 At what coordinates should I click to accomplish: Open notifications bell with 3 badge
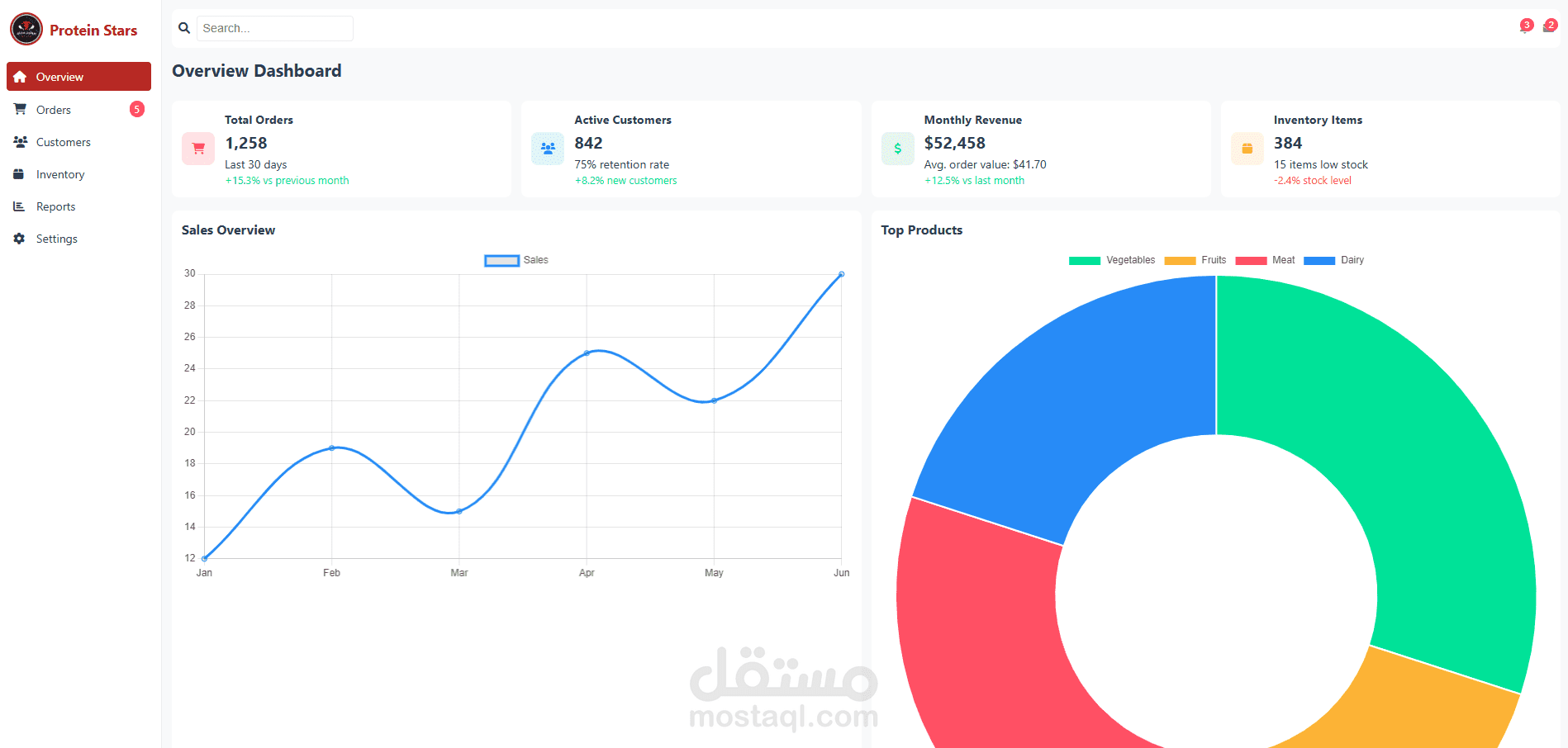pyautogui.click(x=1526, y=26)
